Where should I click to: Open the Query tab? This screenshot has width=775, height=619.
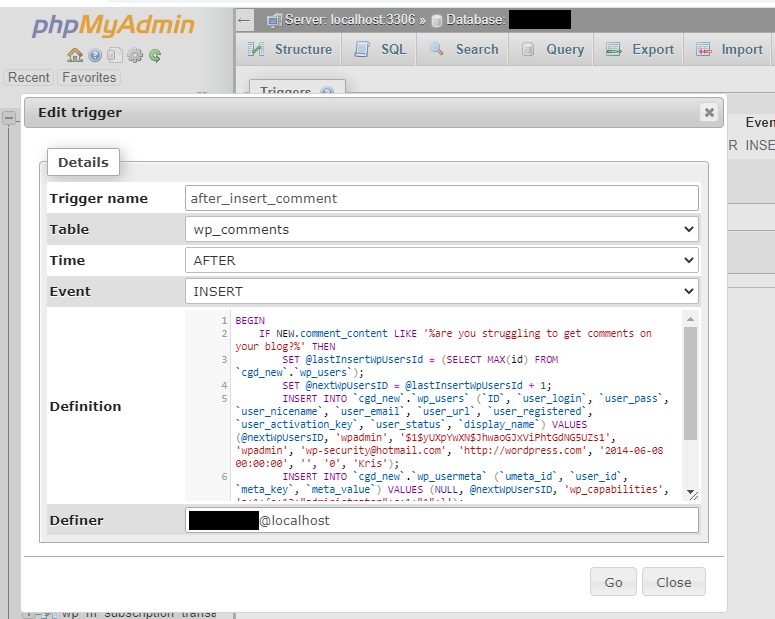click(552, 49)
